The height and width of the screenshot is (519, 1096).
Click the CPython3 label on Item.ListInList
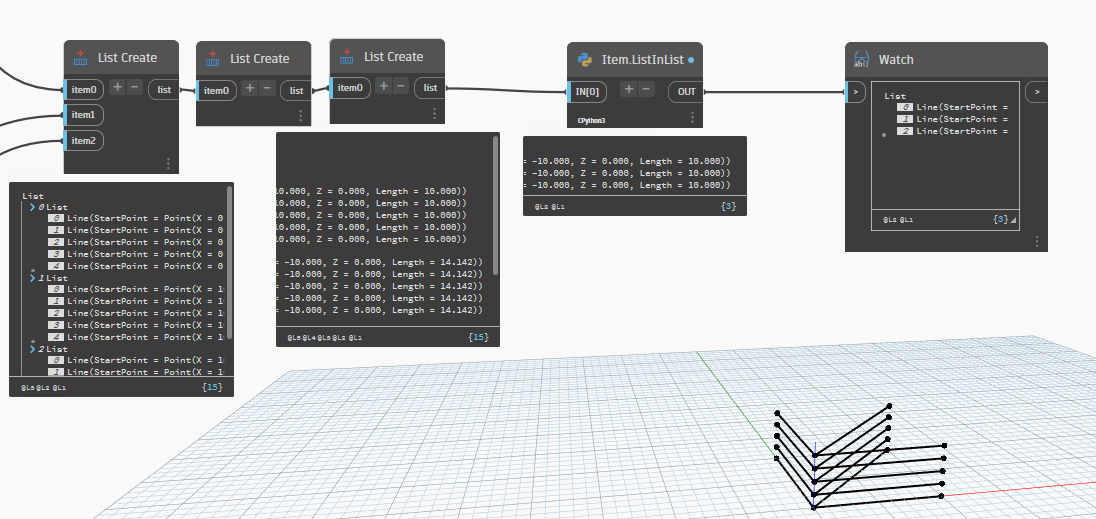coord(591,121)
